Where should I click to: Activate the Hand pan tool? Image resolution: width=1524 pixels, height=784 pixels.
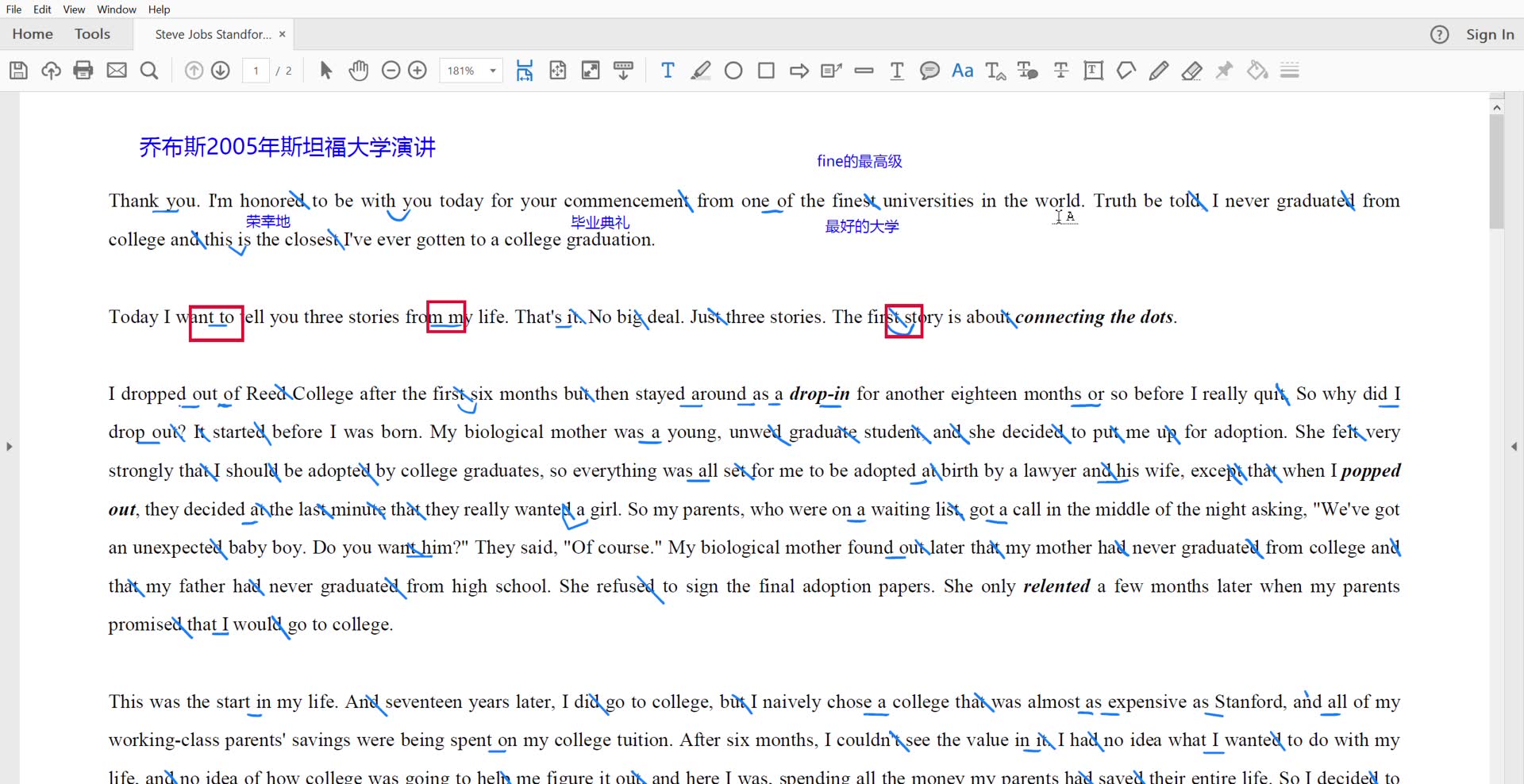(359, 71)
